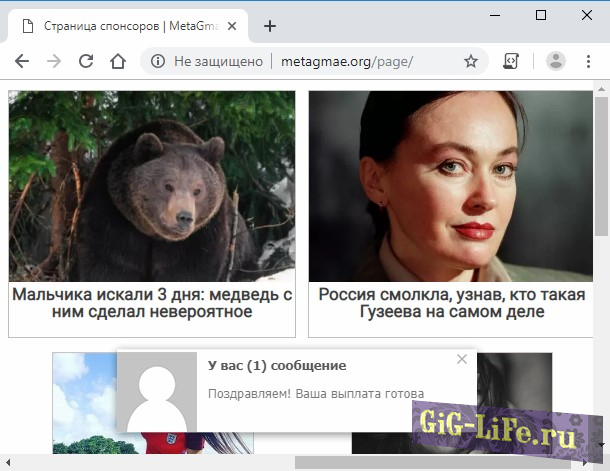
Task: Open headline 'Мальчика искали 3 дня'
Action: pos(152,303)
